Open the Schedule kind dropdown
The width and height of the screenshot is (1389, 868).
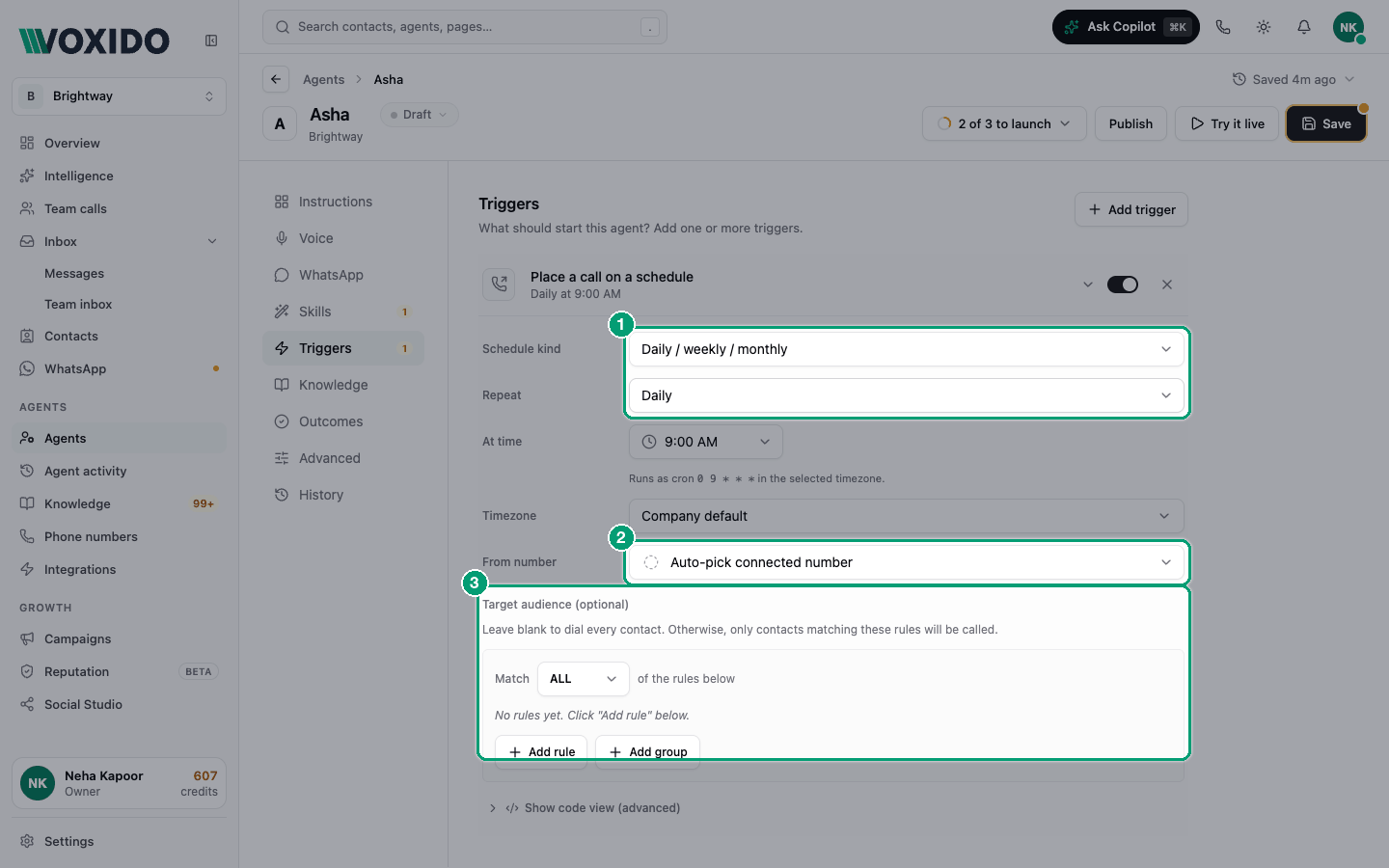[906, 349]
